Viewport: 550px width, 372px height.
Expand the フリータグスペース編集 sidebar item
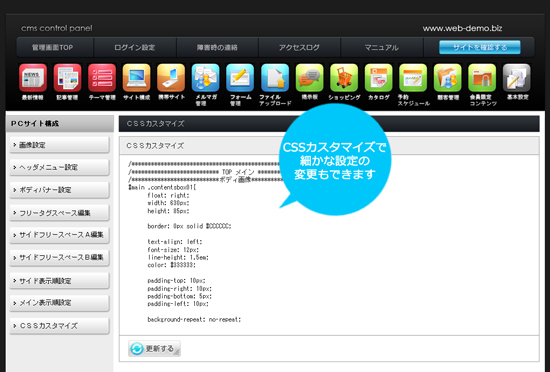pyautogui.click(x=59, y=212)
